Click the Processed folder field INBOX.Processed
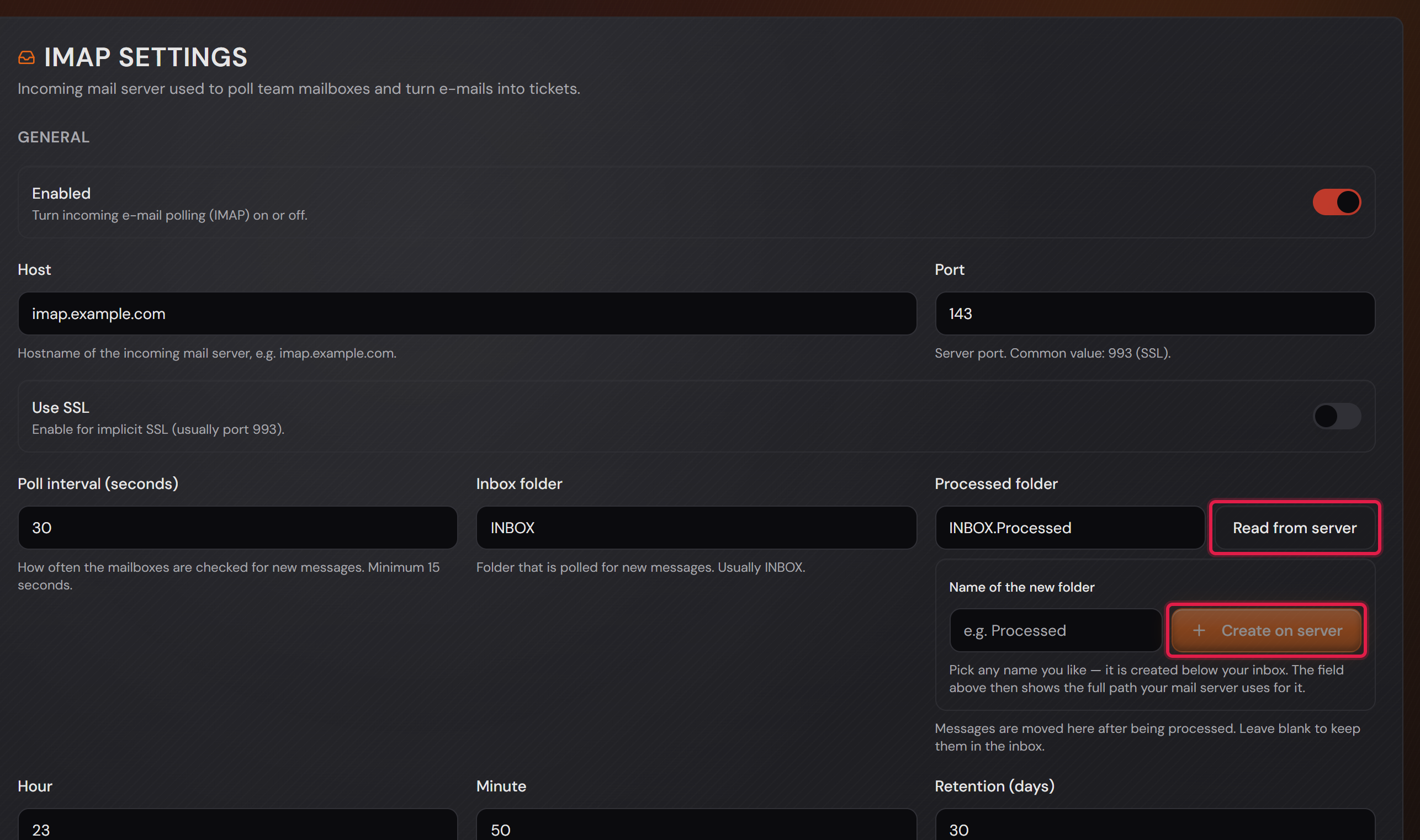Image resolution: width=1420 pixels, height=840 pixels. tap(1070, 528)
